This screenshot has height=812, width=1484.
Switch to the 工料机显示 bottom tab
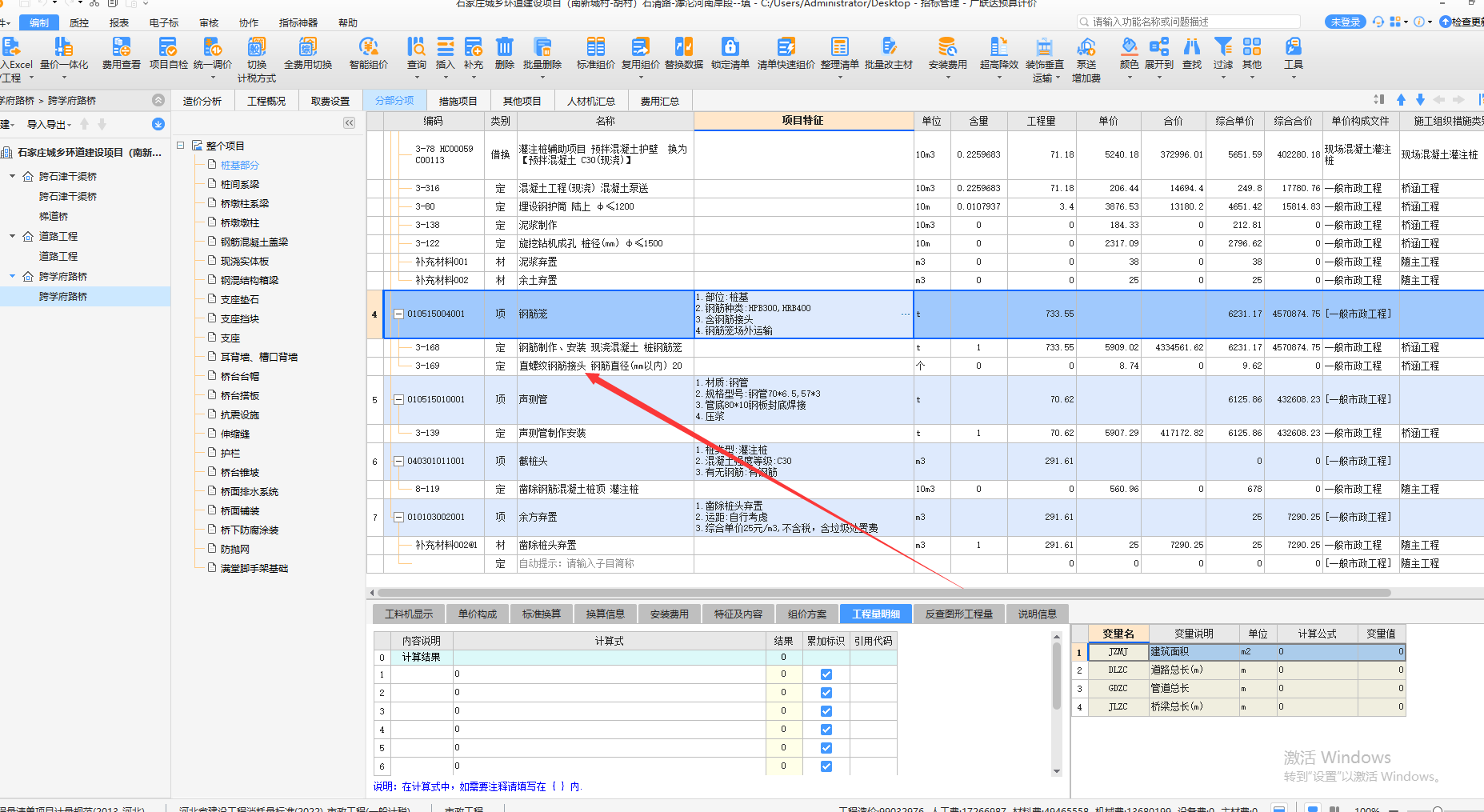point(409,614)
